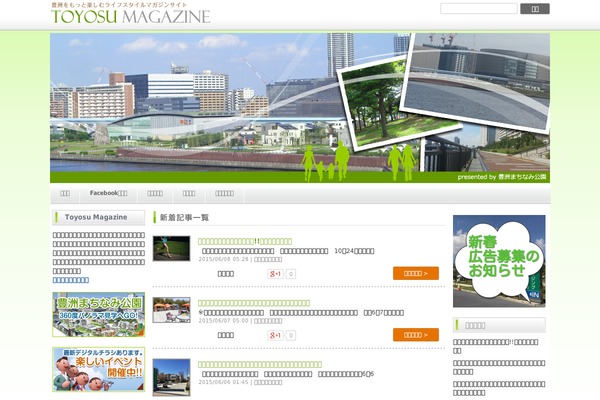600x400 pixels.
Task: Open the green article title containing '!!'
Action: 245,241
